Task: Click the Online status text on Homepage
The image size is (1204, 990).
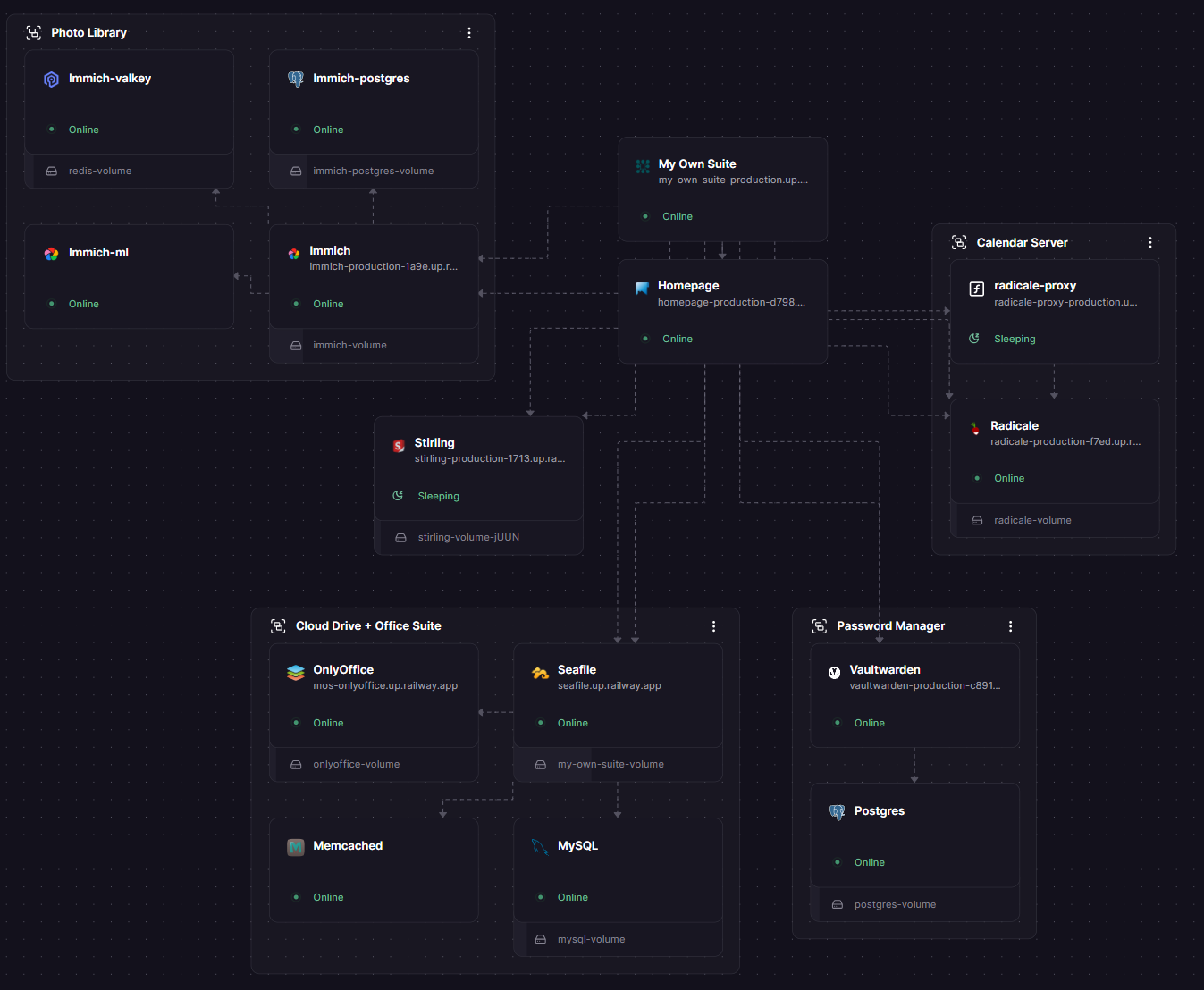Action: (x=678, y=340)
